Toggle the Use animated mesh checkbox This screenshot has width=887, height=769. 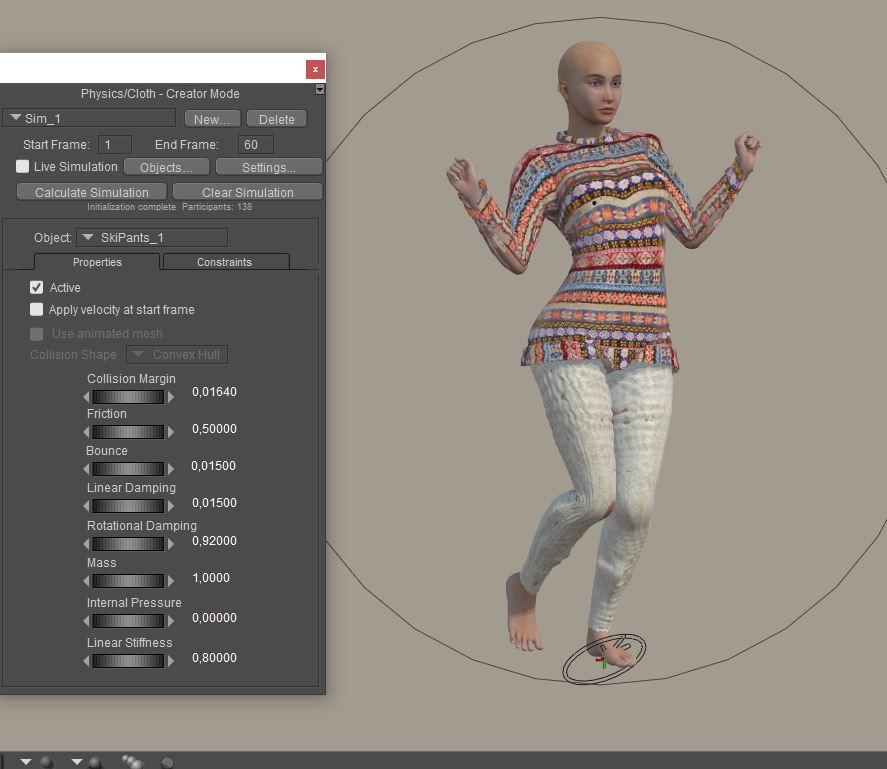(x=36, y=334)
